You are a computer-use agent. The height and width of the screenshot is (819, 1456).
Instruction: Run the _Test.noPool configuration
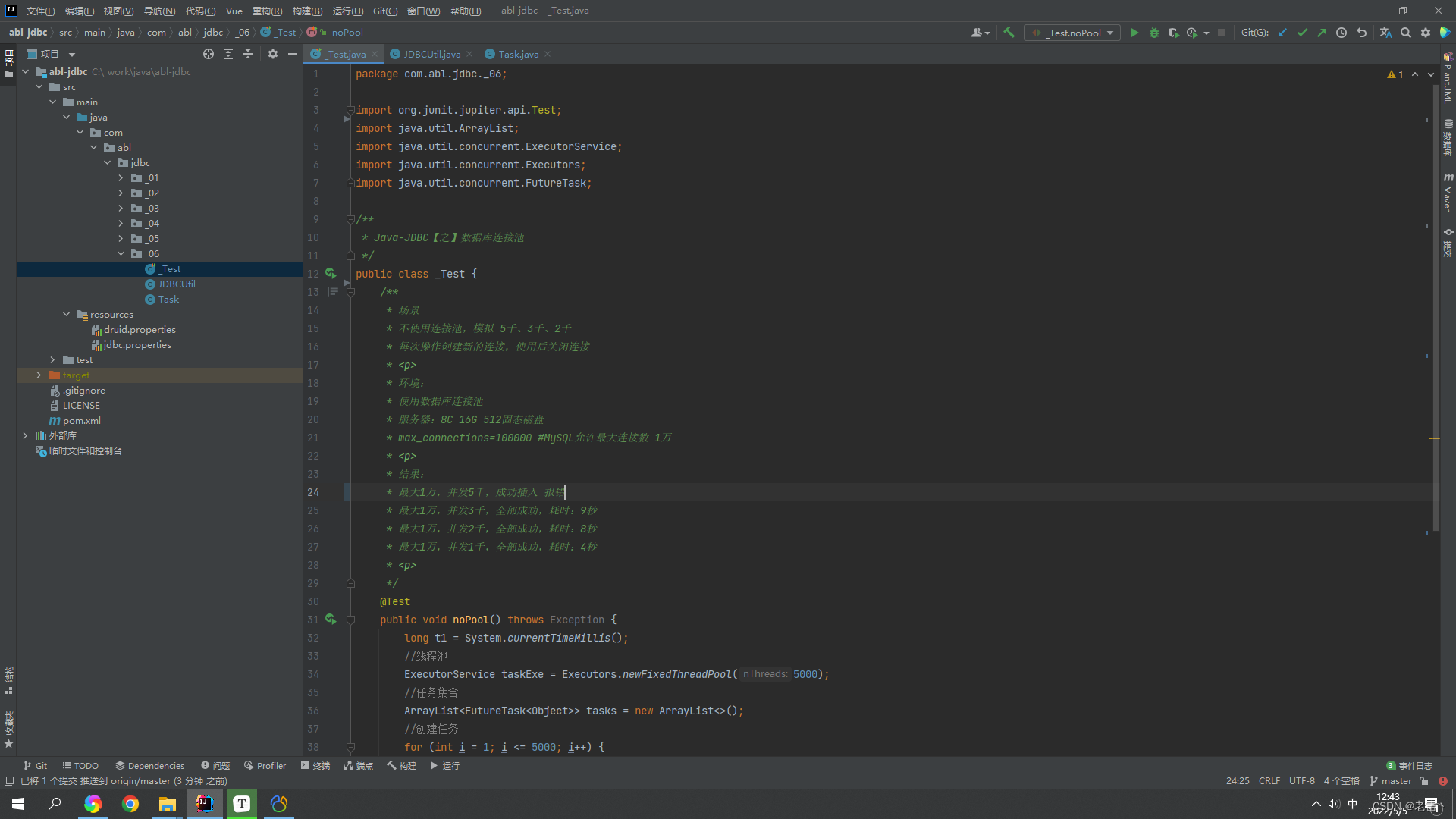pos(1134,33)
